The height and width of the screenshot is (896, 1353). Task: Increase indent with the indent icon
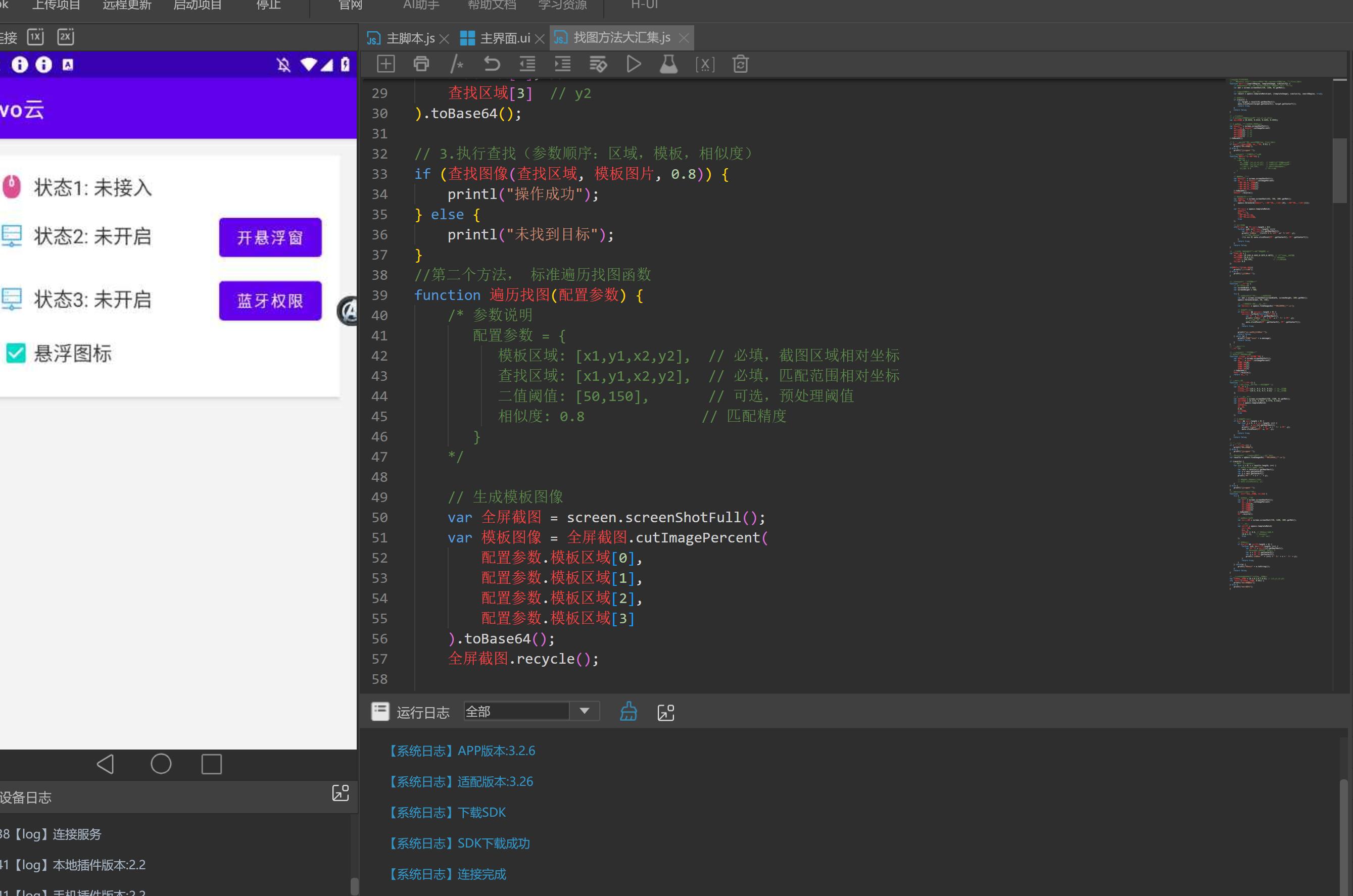(x=562, y=64)
